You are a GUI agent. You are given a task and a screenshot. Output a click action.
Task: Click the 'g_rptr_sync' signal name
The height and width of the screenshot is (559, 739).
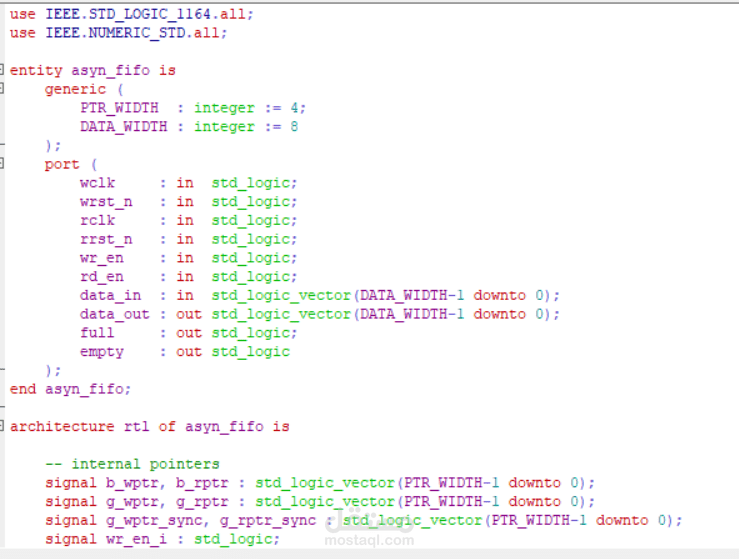(268, 521)
